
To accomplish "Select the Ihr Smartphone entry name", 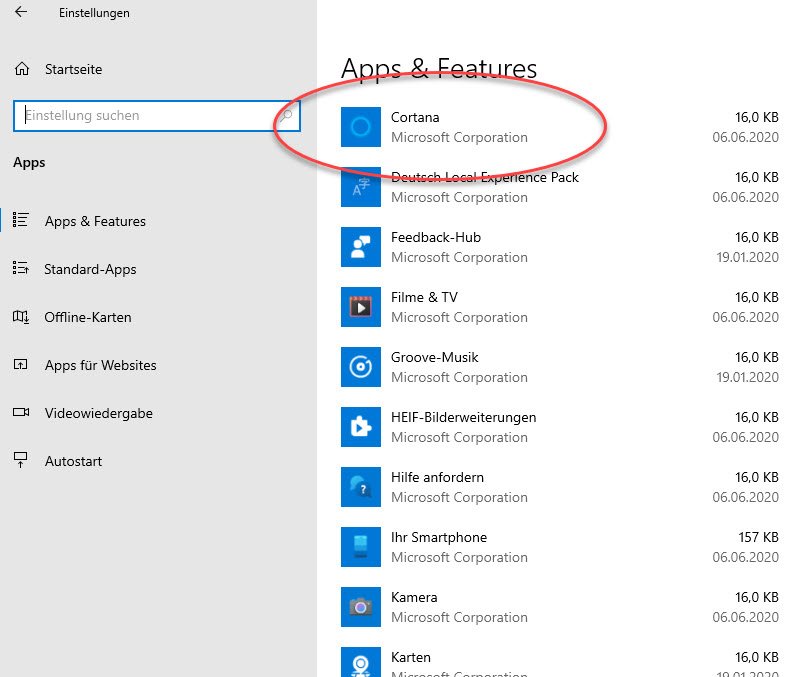I will coord(439,537).
